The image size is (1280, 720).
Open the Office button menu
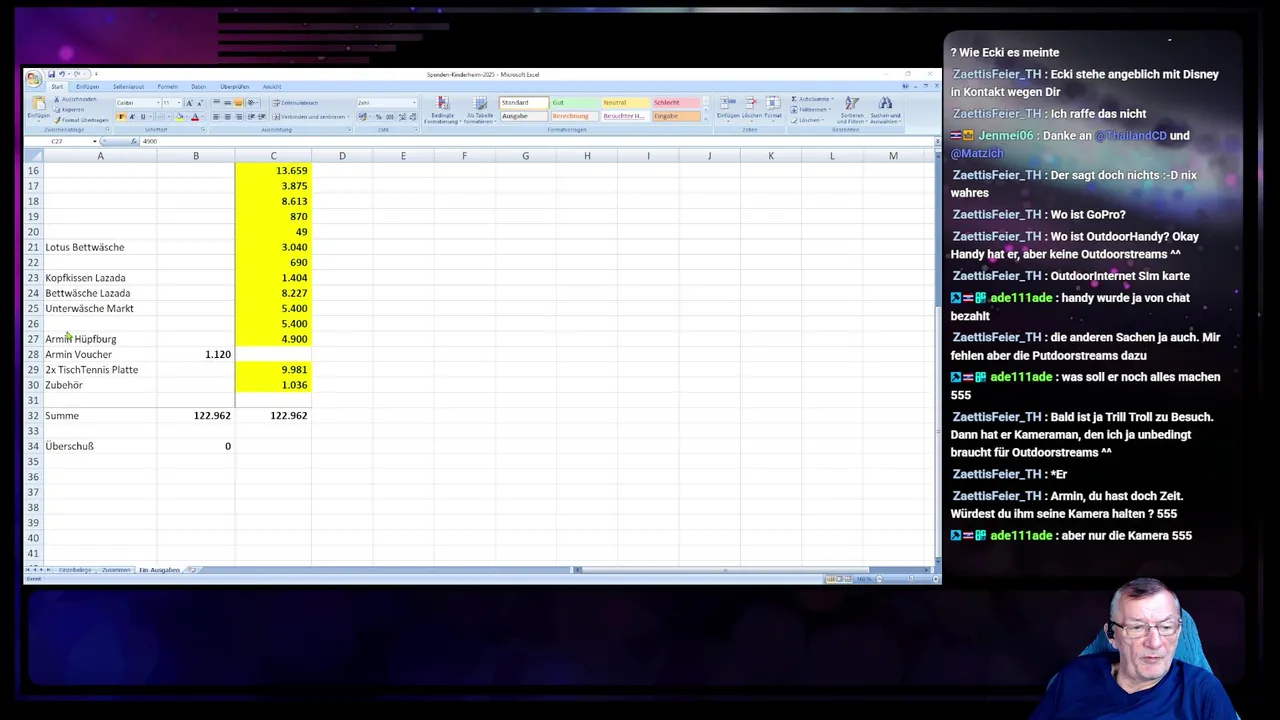point(34,79)
